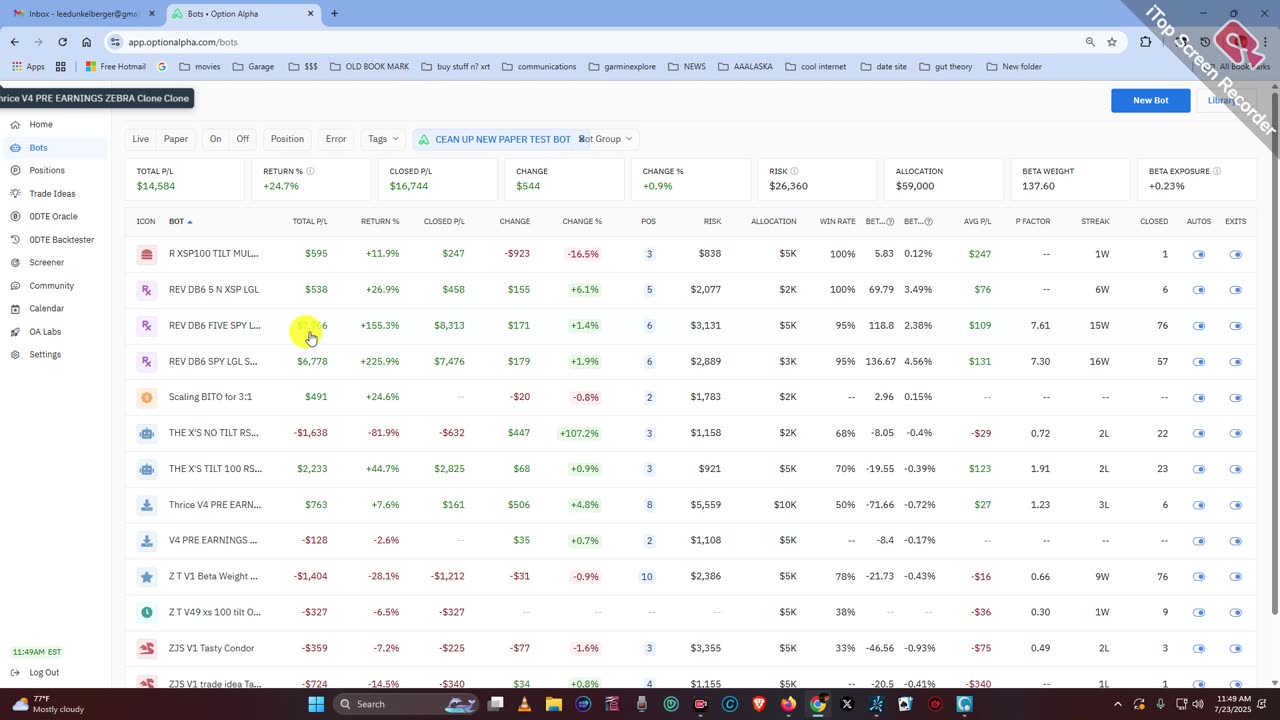Toggle Exits for REV DB6 FIVE SPY bot
The image size is (1280, 720).
tap(1236, 326)
